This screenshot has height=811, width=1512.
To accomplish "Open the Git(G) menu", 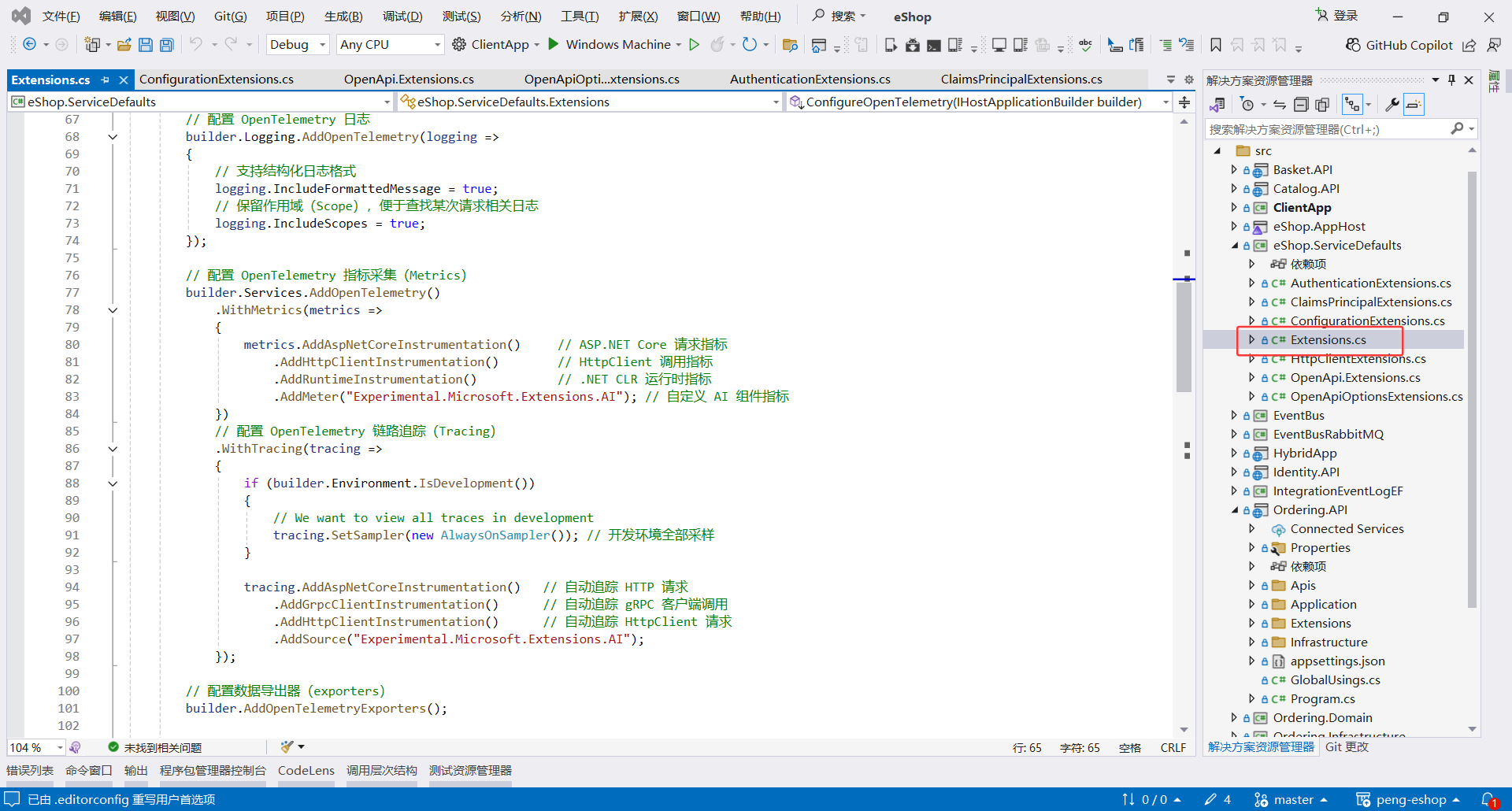I will tap(230, 17).
